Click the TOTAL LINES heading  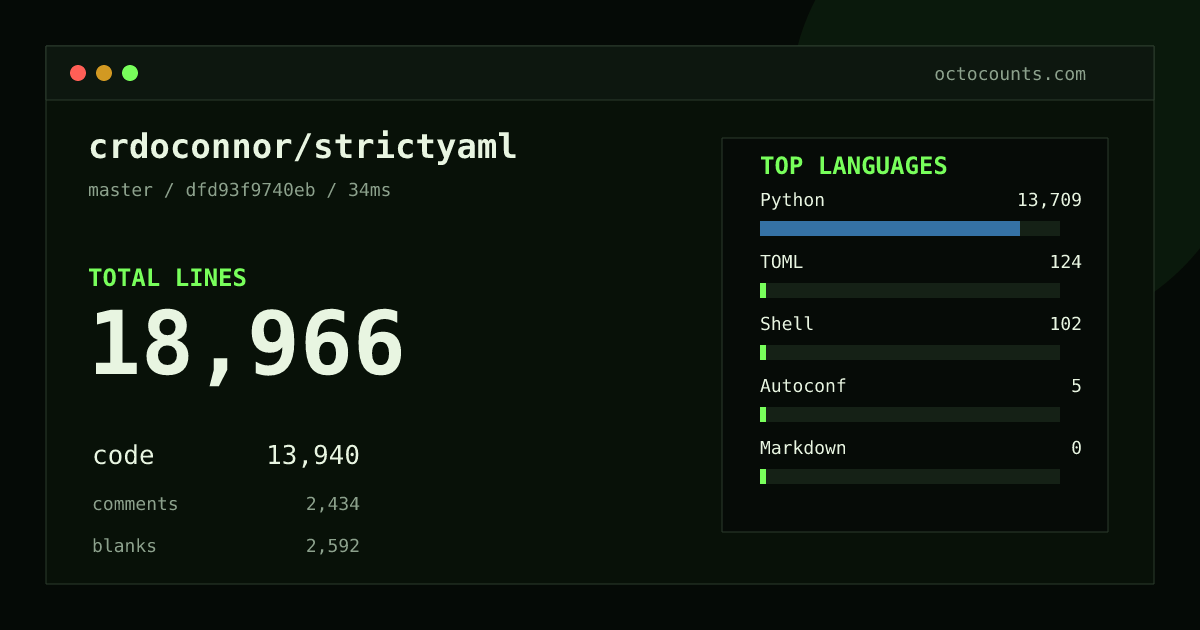tap(167, 278)
